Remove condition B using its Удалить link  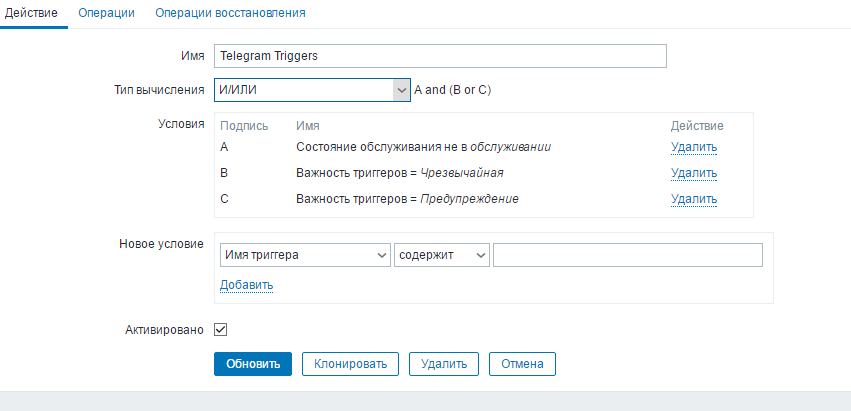tap(694, 173)
